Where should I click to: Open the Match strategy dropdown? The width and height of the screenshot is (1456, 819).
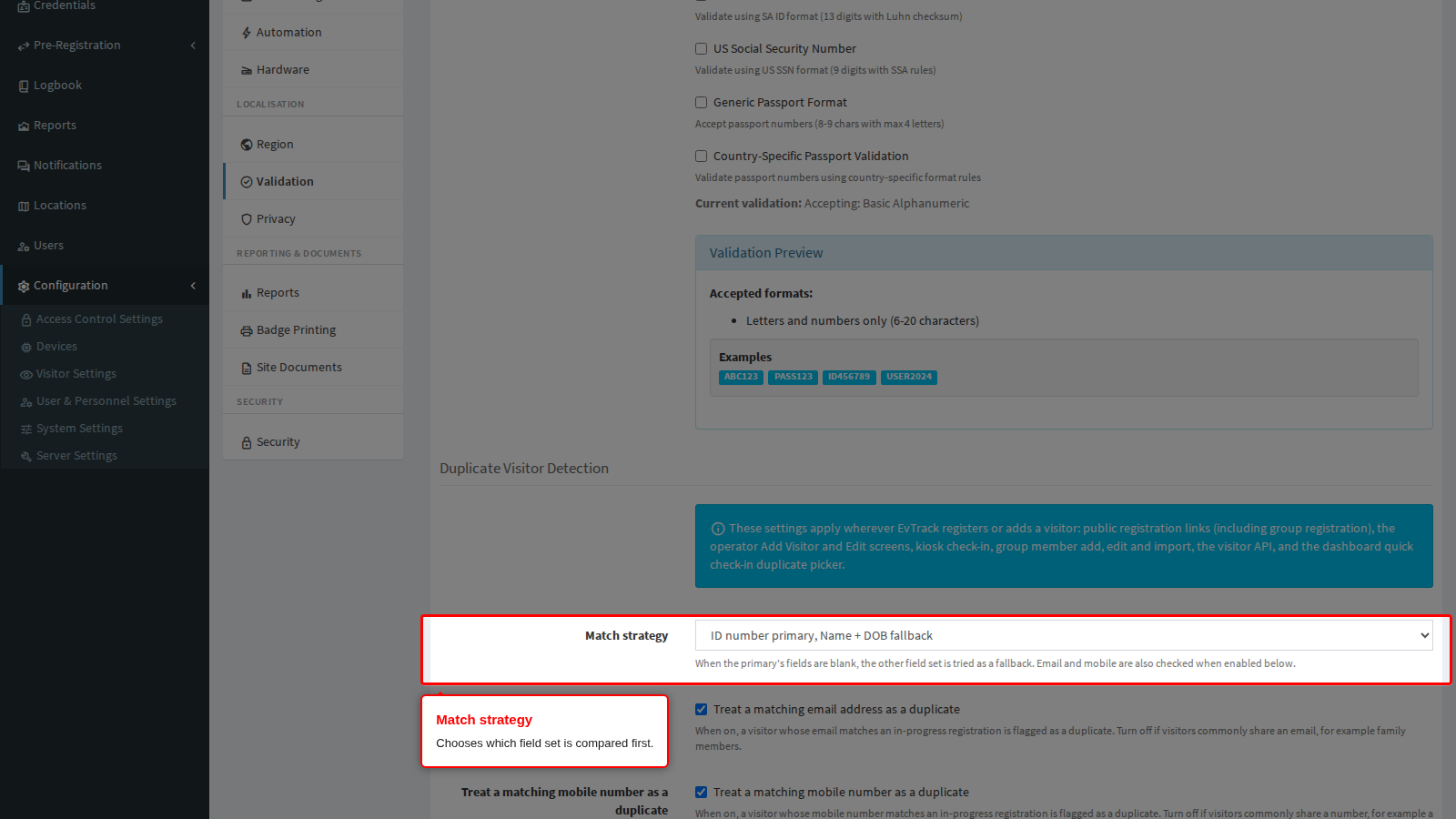click(x=1064, y=635)
